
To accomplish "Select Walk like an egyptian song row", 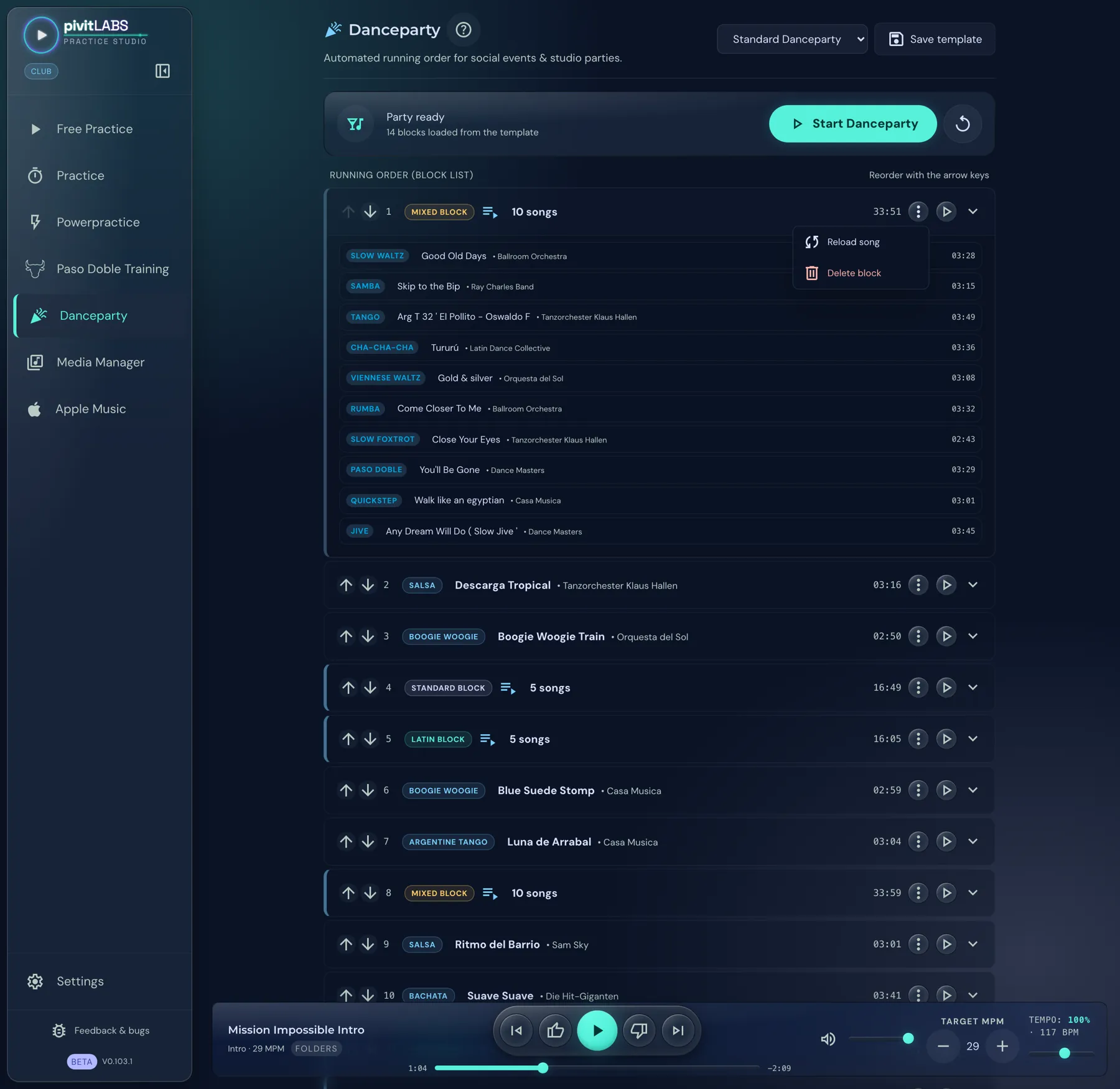I will (660, 500).
